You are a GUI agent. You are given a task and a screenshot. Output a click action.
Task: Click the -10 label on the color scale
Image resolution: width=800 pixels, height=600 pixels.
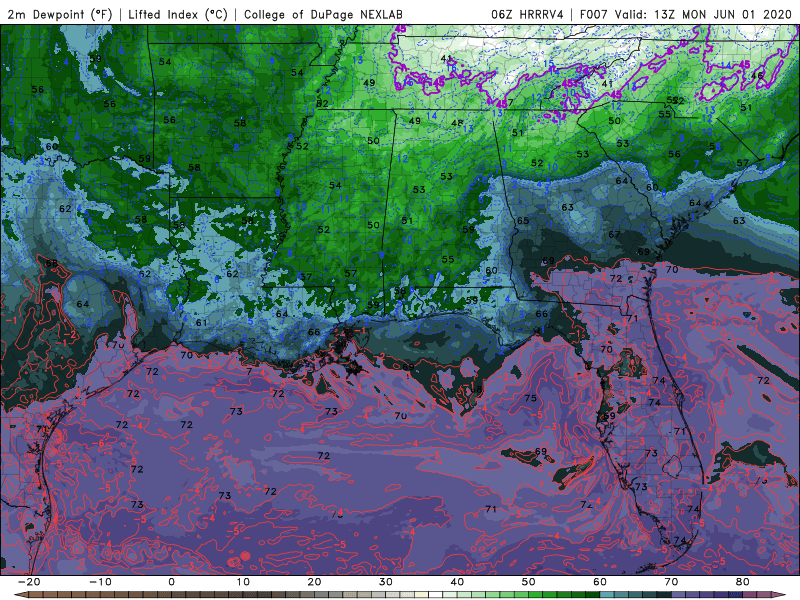coord(100,582)
